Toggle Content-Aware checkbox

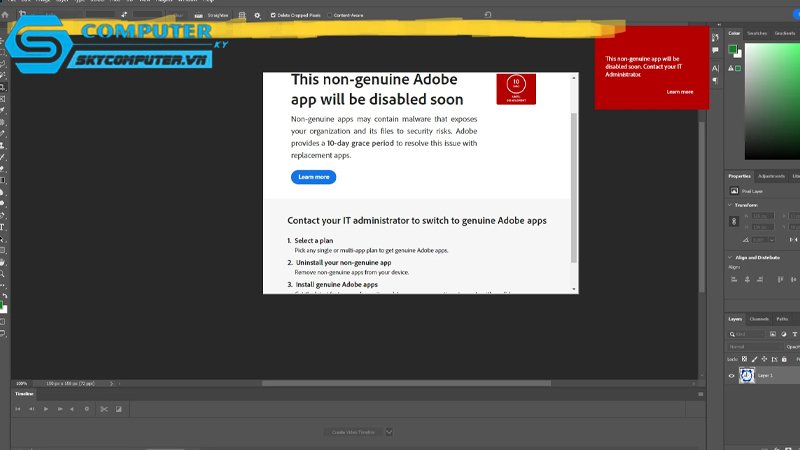pyautogui.click(x=330, y=15)
